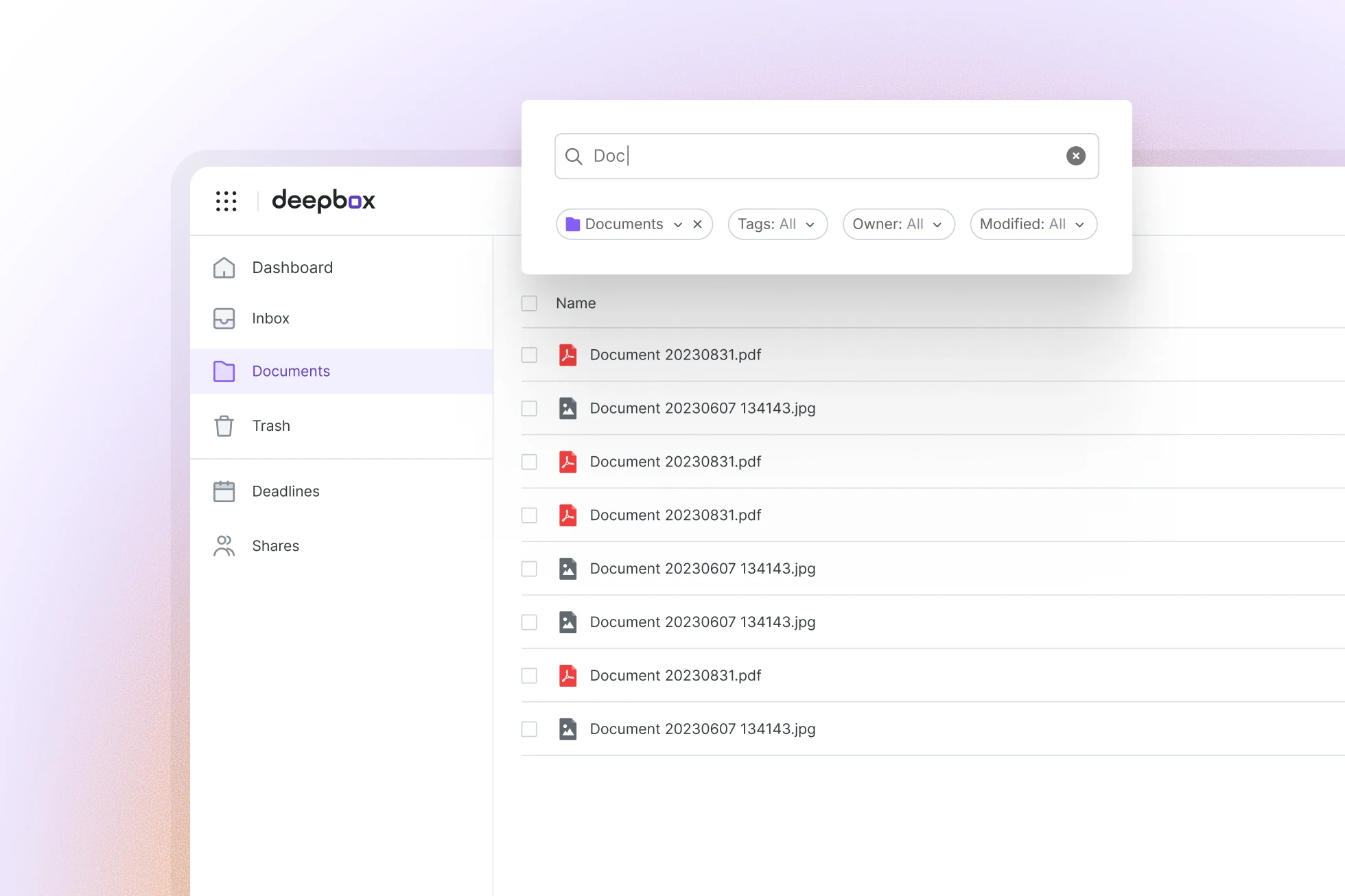The image size is (1345, 896).
Task: Toggle the select-all checkbox beside Name
Action: pyautogui.click(x=529, y=303)
